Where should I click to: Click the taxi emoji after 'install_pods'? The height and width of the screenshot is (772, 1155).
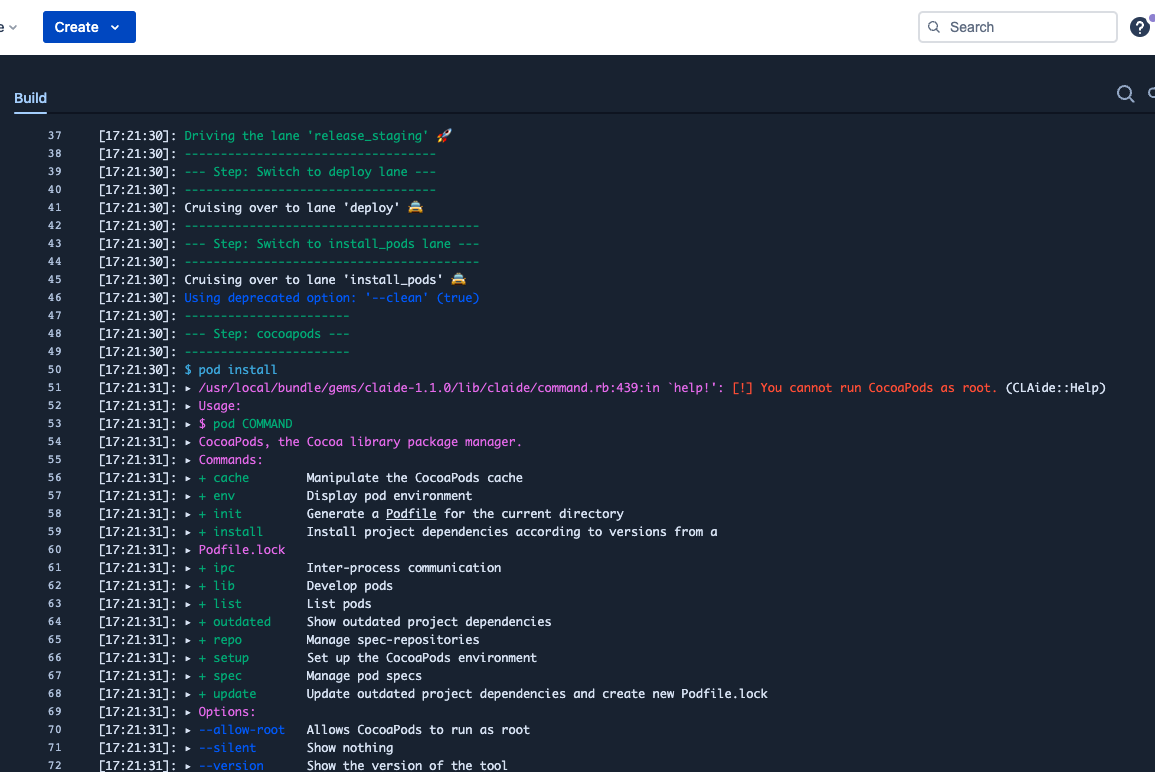[x=458, y=279]
